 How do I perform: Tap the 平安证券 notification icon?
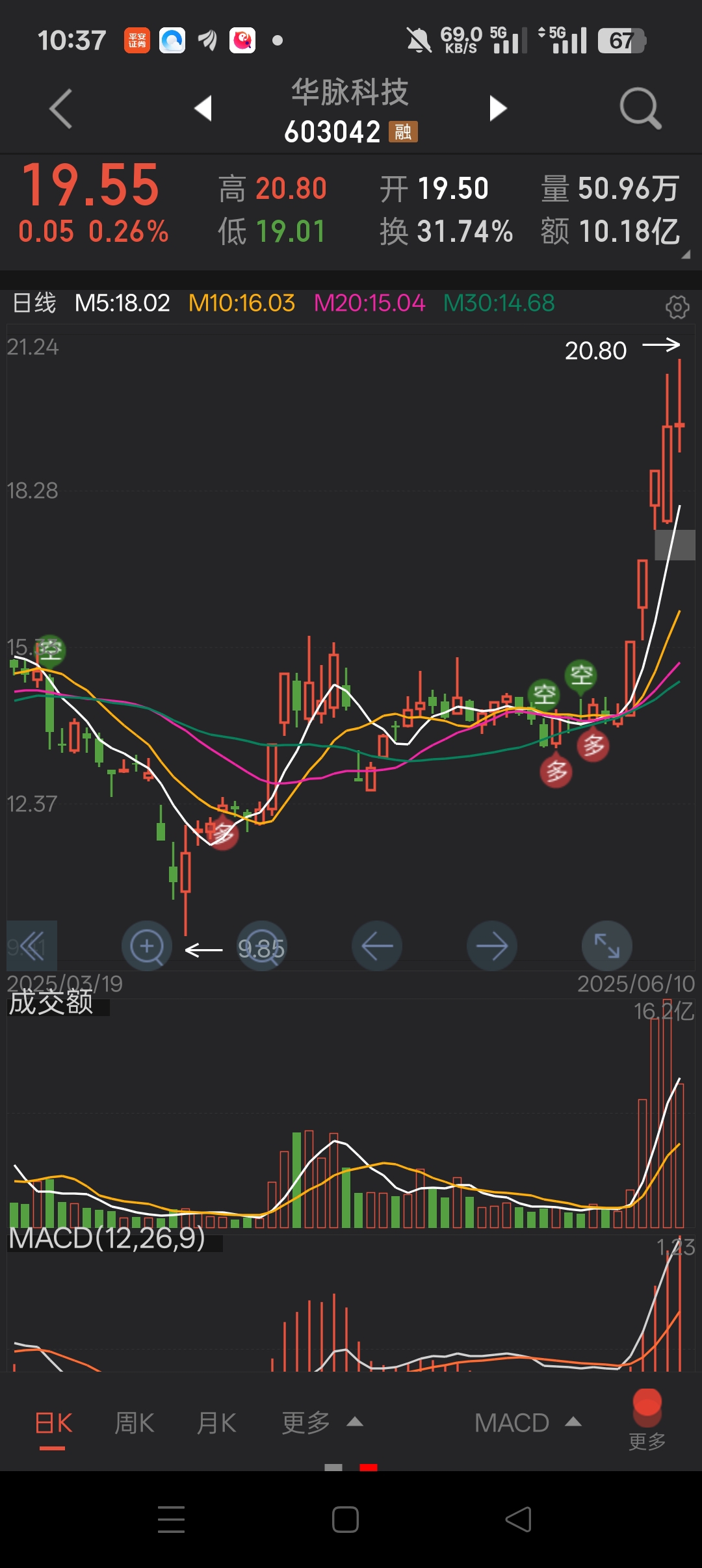[x=137, y=41]
